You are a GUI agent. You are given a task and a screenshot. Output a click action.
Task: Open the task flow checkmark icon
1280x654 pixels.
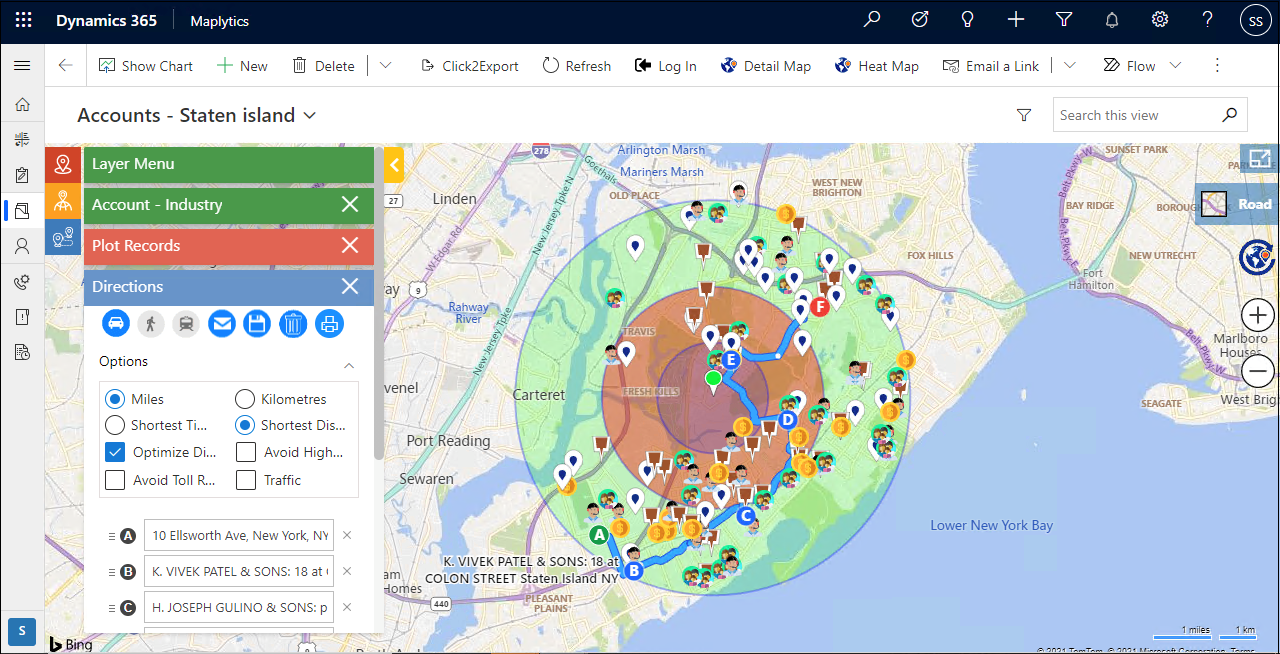(920, 20)
